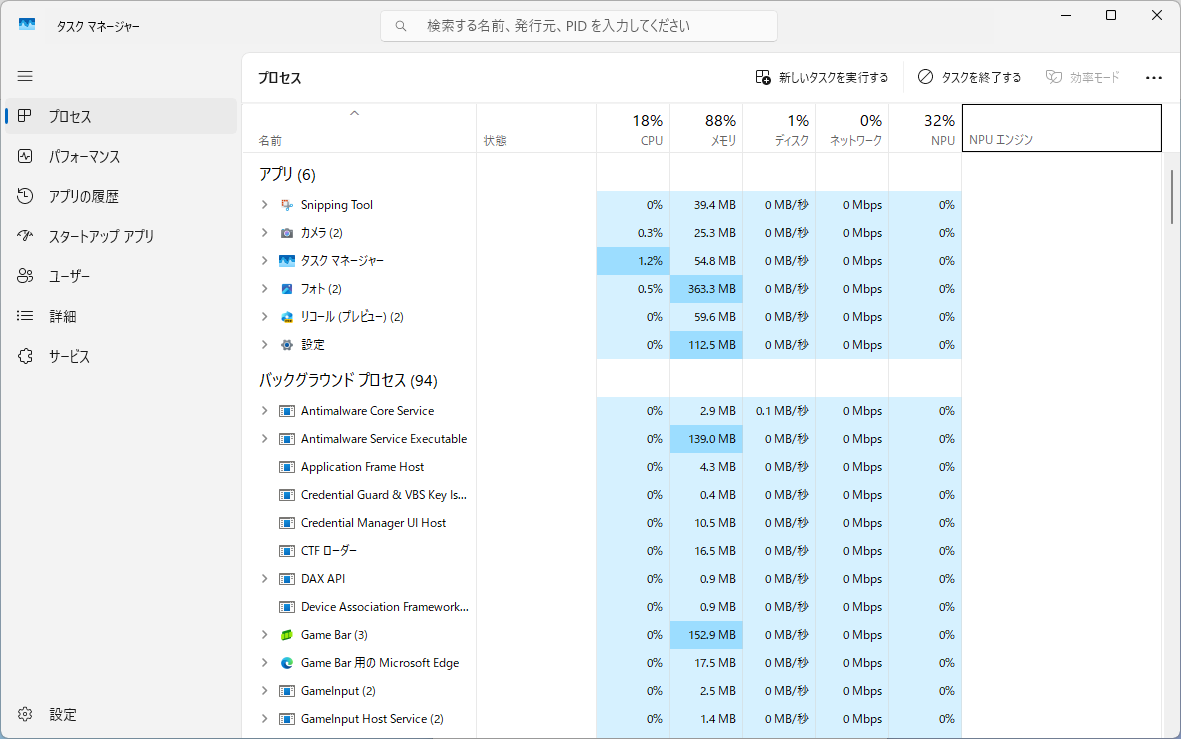The height and width of the screenshot is (739, 1181).
Task: Click Run new task (新しいタスクを実行する)
Action: [x=821, y=78]
